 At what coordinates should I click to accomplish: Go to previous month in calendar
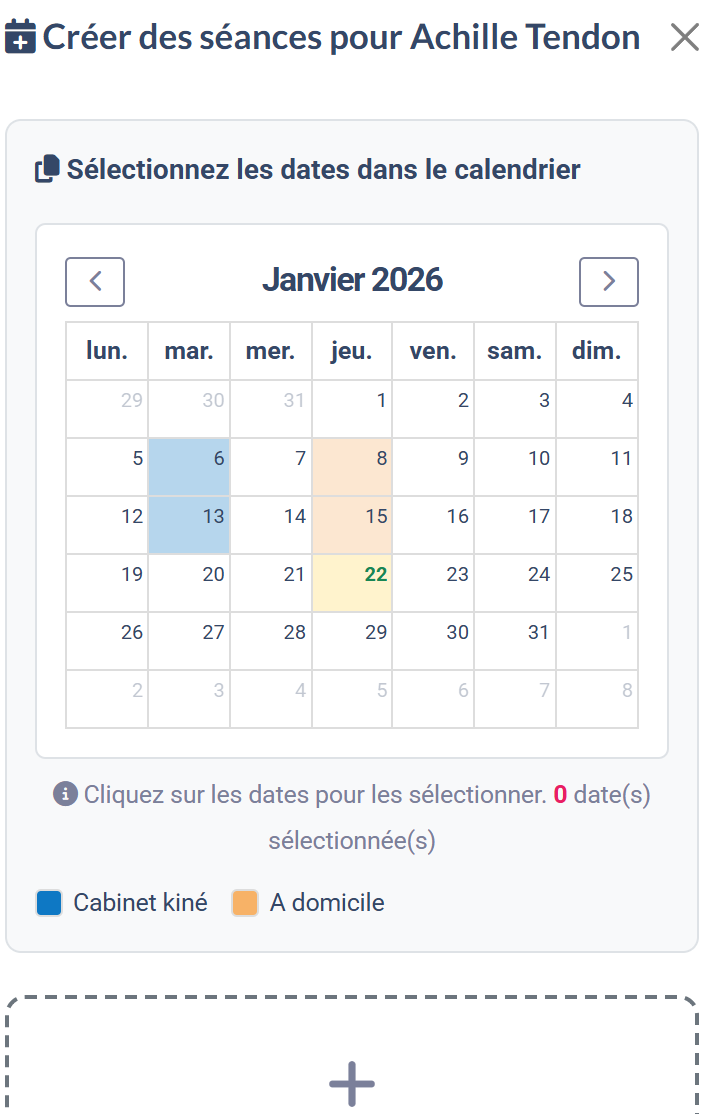point(95,282)
